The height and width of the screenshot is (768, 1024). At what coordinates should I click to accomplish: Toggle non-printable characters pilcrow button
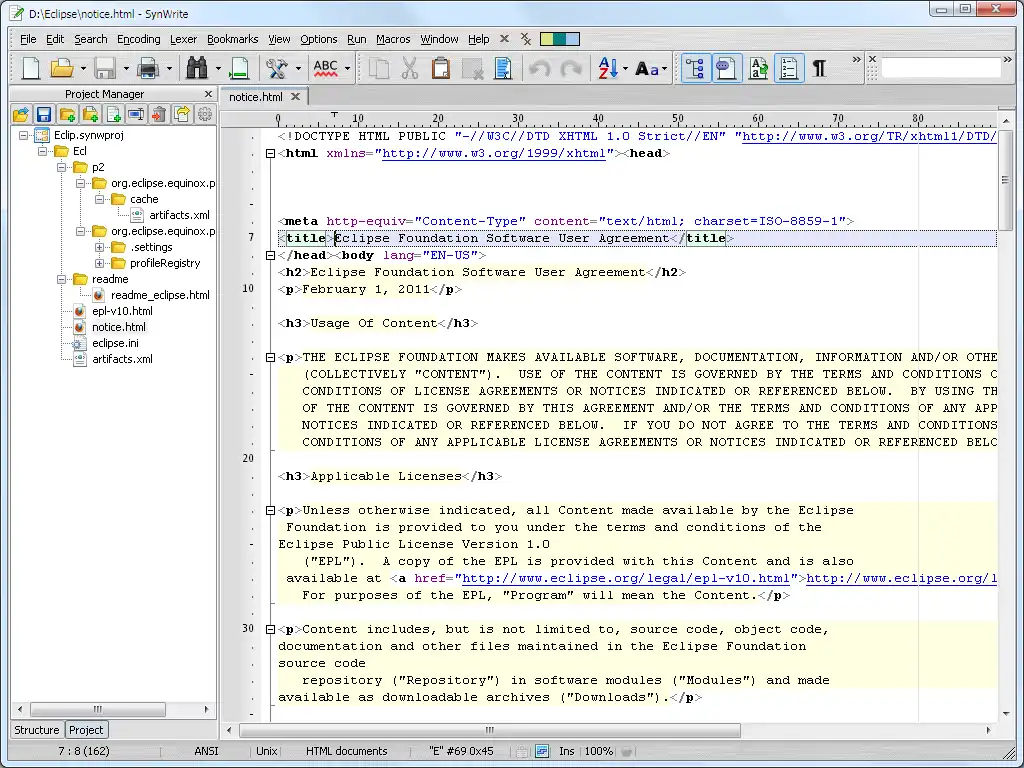pyautogui.click(x=819, y=68)
